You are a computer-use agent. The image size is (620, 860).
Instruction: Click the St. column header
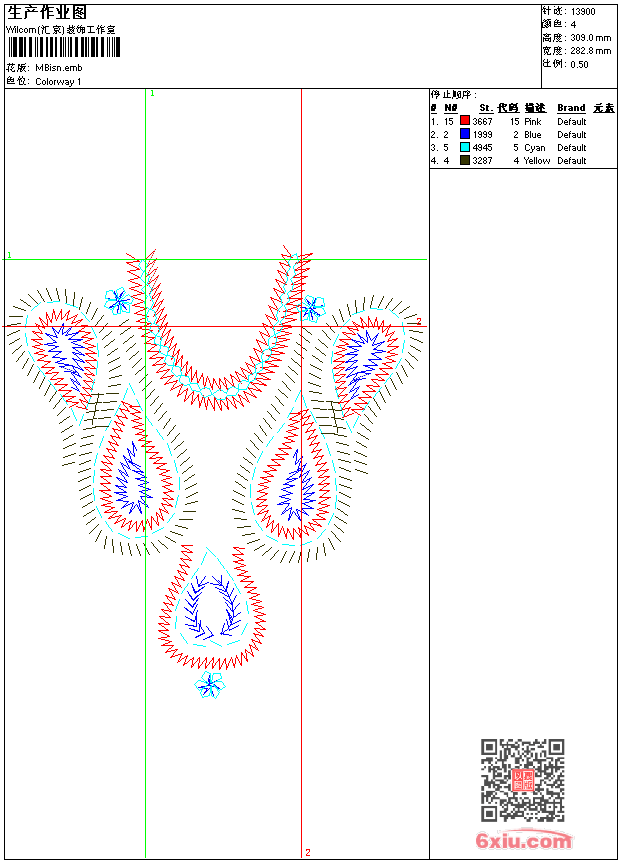coord(486,108)
